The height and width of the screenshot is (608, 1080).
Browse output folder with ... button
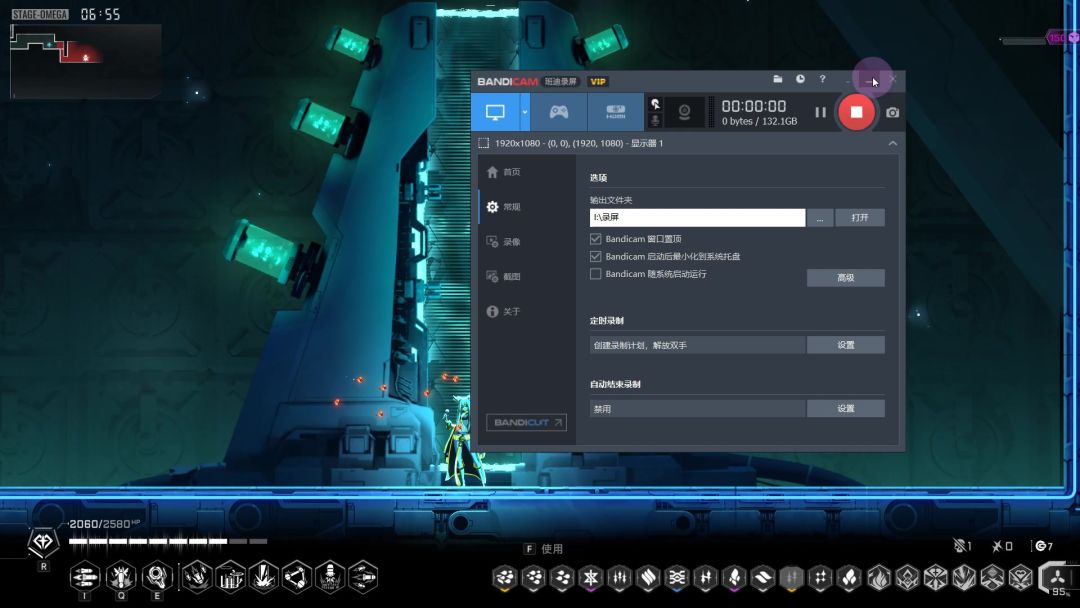coord(820,218)
